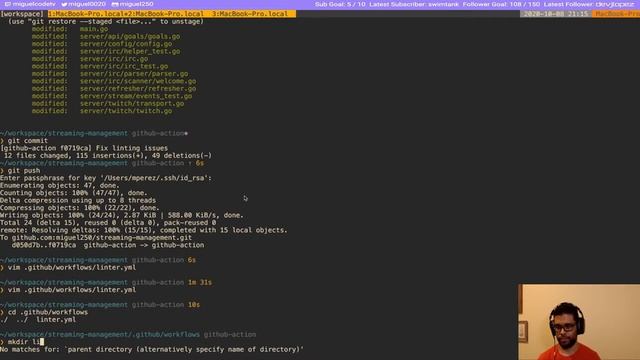The image size is (640, 360).
Task: Click server/twitch/twitch.go file path
Action: click(x=126, y=111)
